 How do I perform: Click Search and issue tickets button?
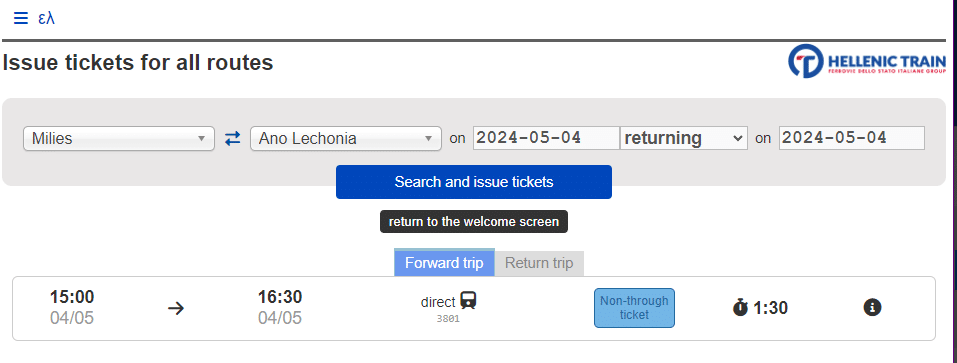pyautogui.click(x=474, y=182)
